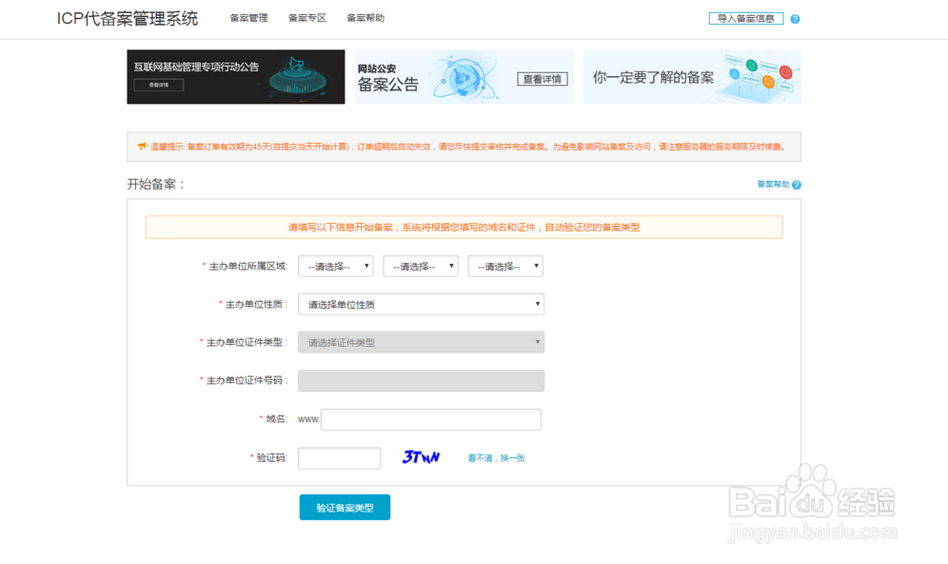Image resolution: width=948 pixels, height=564 pixels.
Task: Click 看不清，换一张 link to refresh captcha
Action: tap(496, 458)
